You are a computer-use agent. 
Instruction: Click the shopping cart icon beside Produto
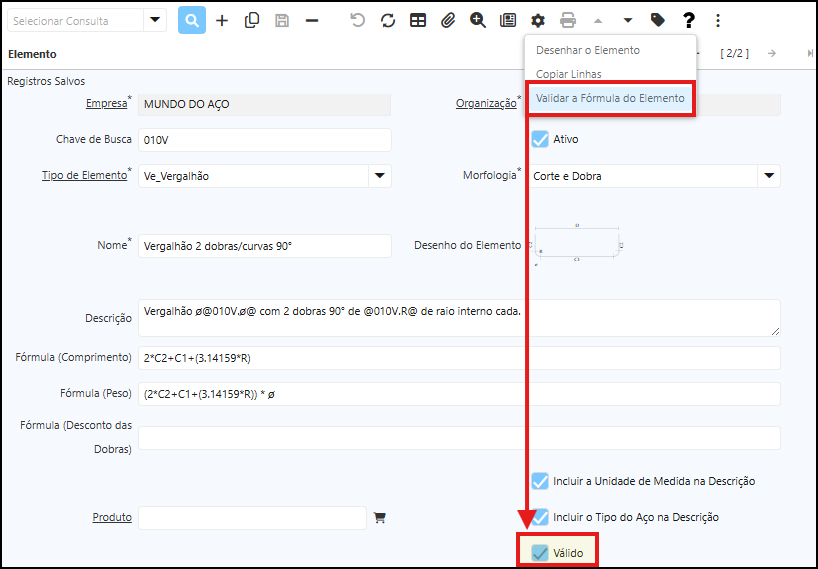coord(380,518)
